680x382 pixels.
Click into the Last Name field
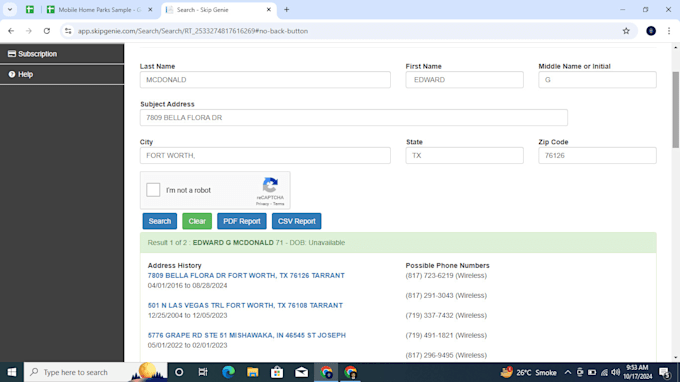(265, 80)
